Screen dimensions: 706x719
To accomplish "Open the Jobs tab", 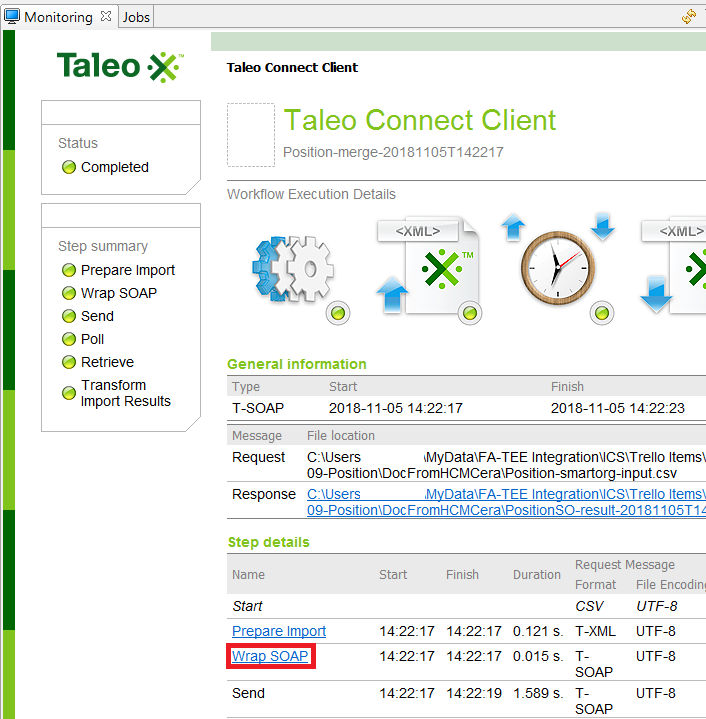I will 136,17.
